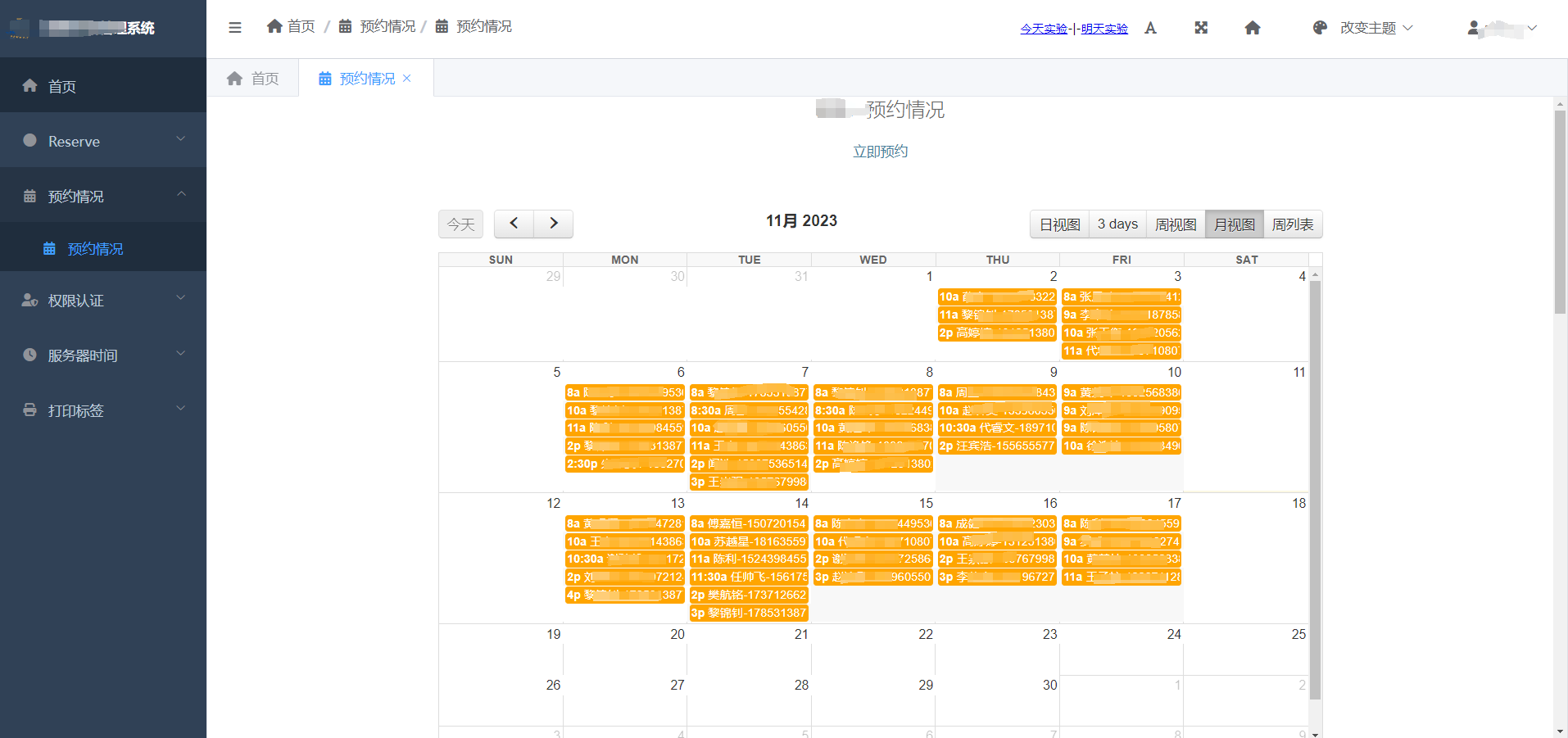Switch to 3 days view
The width and height of the screenshot is (1568, 738).
click(1117, 224)
